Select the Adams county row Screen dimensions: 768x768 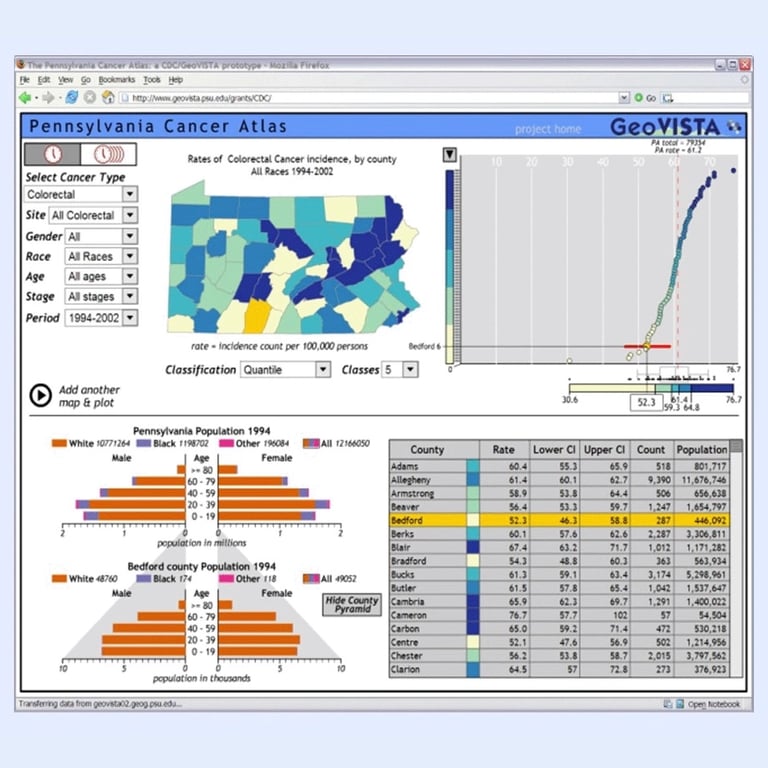point(559,466)
